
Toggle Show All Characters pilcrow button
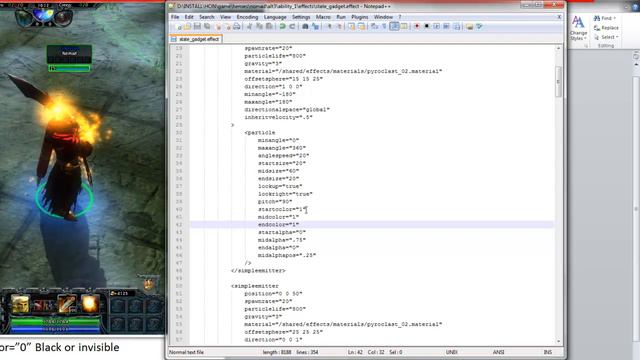click(x=384, y=27)
